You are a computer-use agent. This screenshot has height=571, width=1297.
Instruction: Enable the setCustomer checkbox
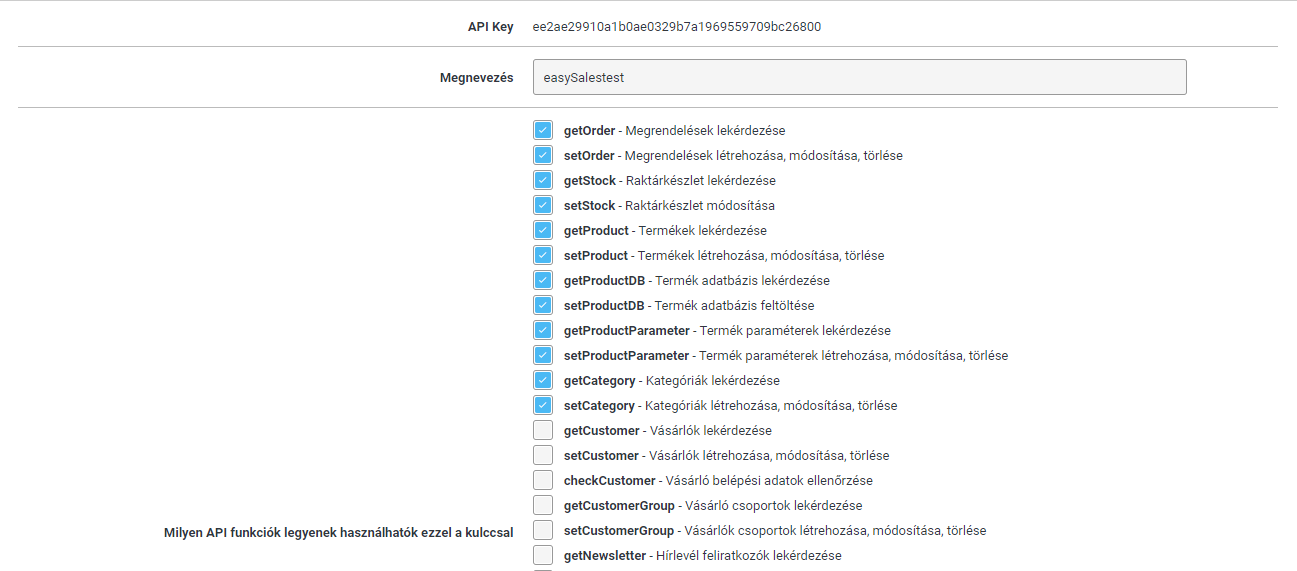point(543,455)
